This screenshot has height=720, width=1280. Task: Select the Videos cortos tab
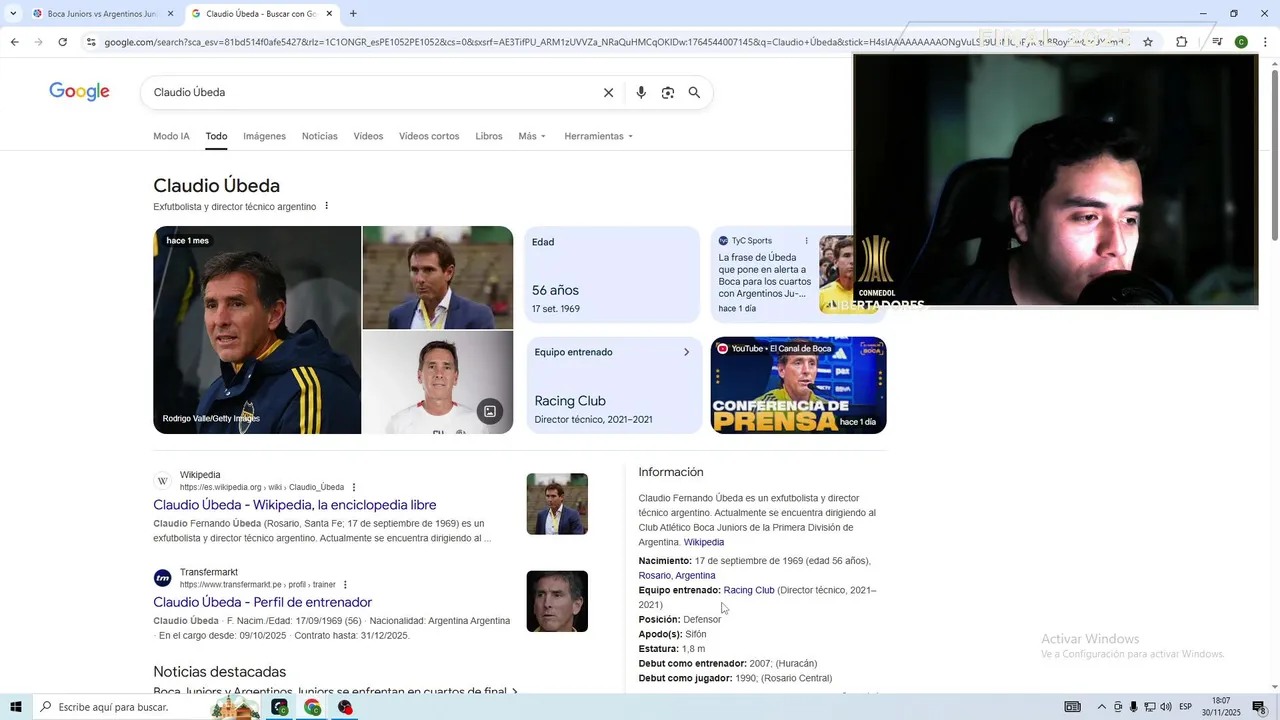tap(429, 136)
